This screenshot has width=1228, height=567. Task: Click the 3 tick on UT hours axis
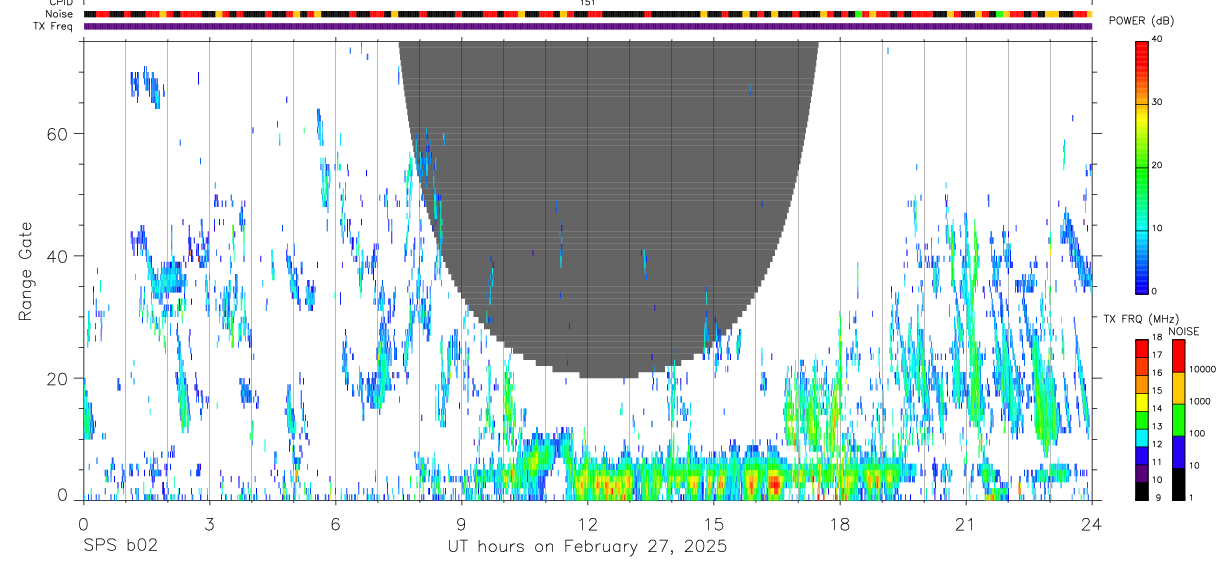209,523
